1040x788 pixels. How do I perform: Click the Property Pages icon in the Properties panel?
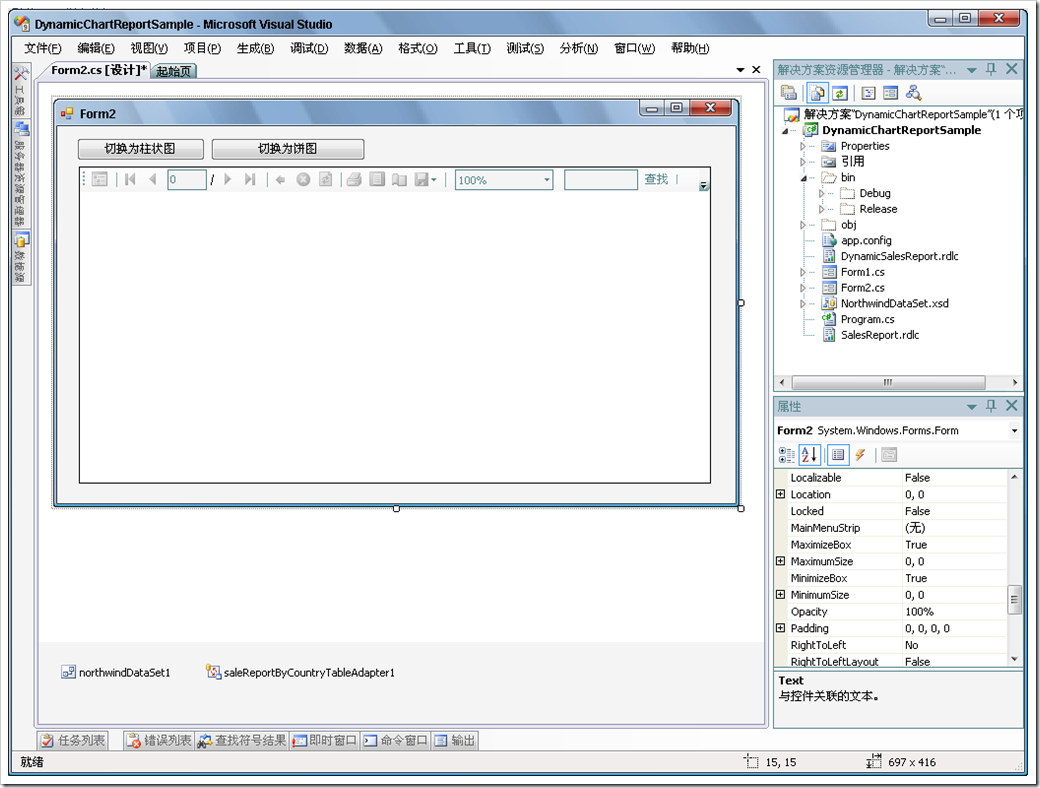889,455
